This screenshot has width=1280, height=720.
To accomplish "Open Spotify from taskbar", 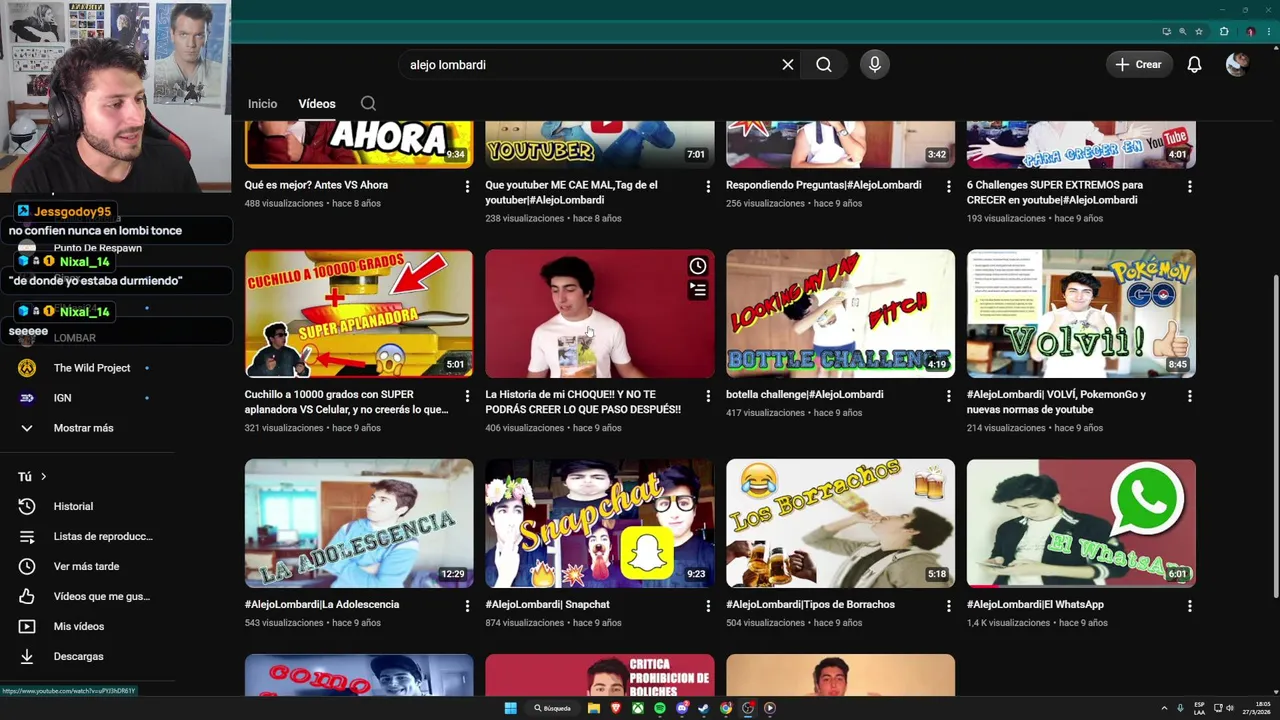I will pyautogui.click(x=660, y=708).
